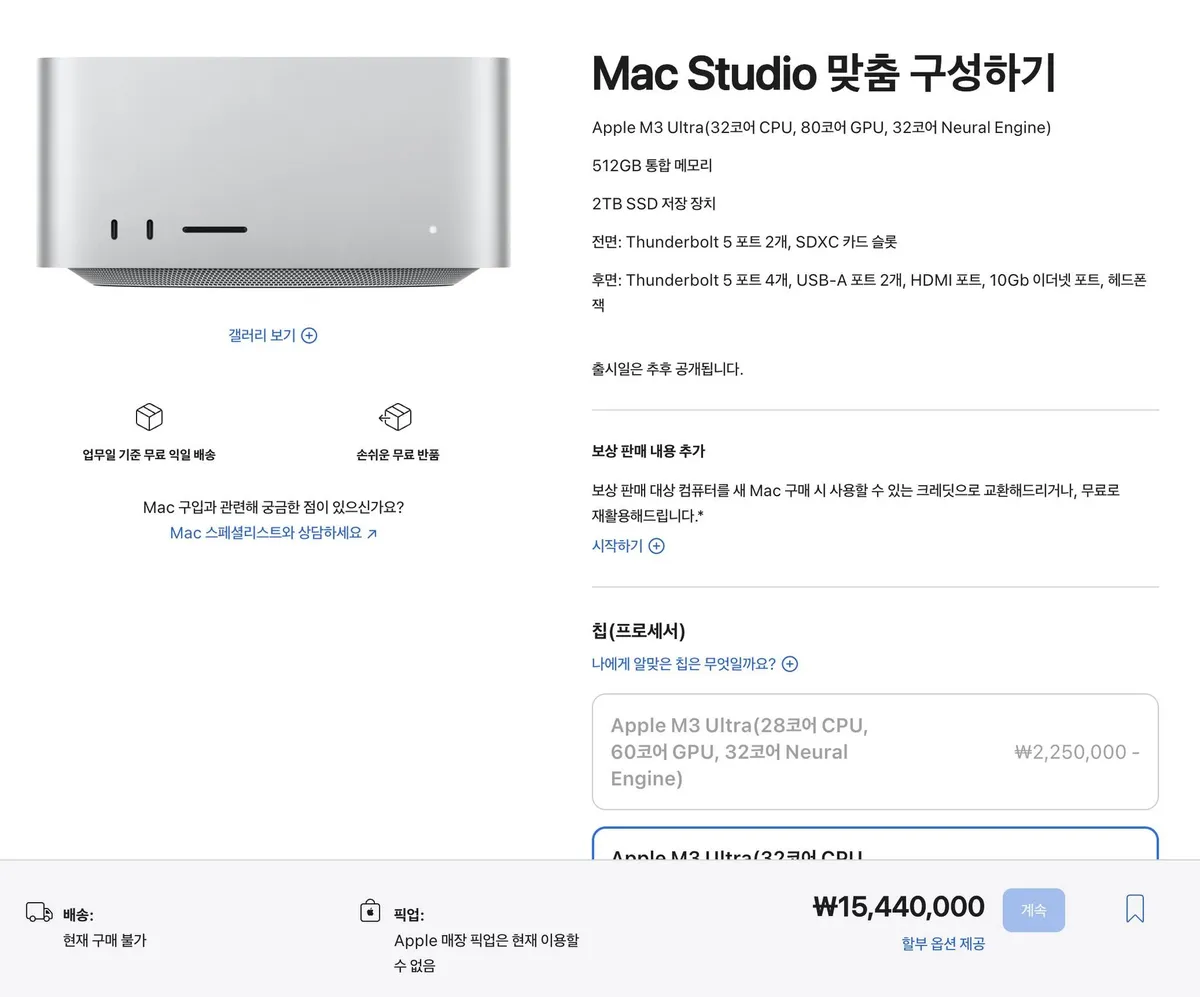Viewport: 1200px width, 997px height.
Task: Click the 칩(프로세서) section heading
Action: point(638,631)
